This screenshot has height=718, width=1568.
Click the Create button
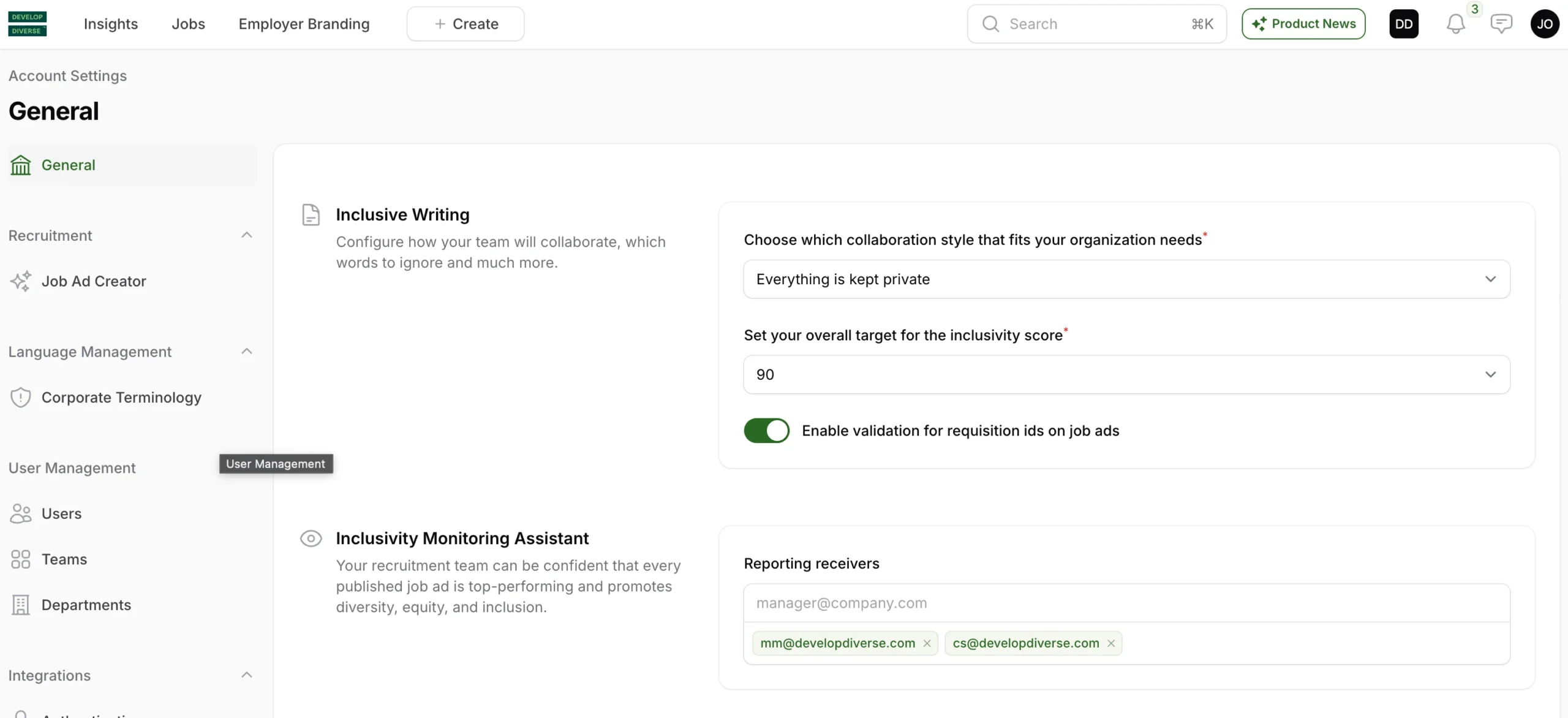click(x=466, y=24)
